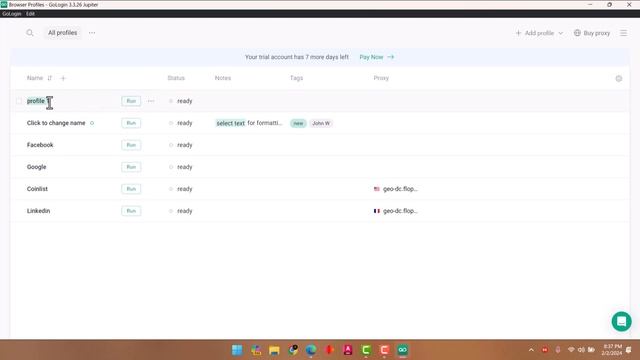Sort profiles by the Name column header
The image size is (640, 360).
coord(35,78)
